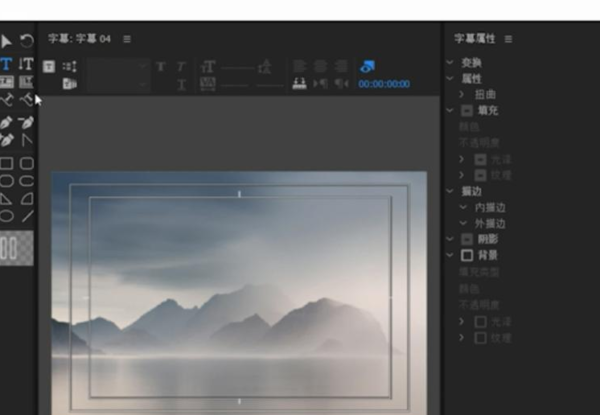600x415 pixels.
Task: Select the Rectangle shape tool
Action: [x=7, y=163]
